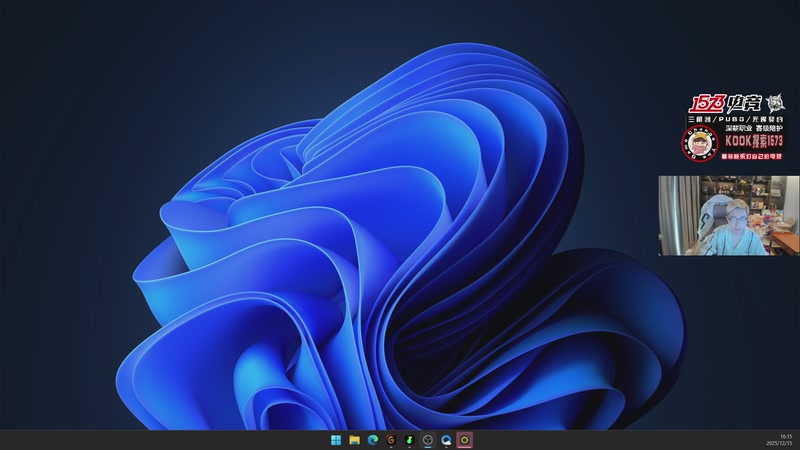Open the taskbar clock showing 16:15
800x450 pixels.
click(x=779, y=440)
